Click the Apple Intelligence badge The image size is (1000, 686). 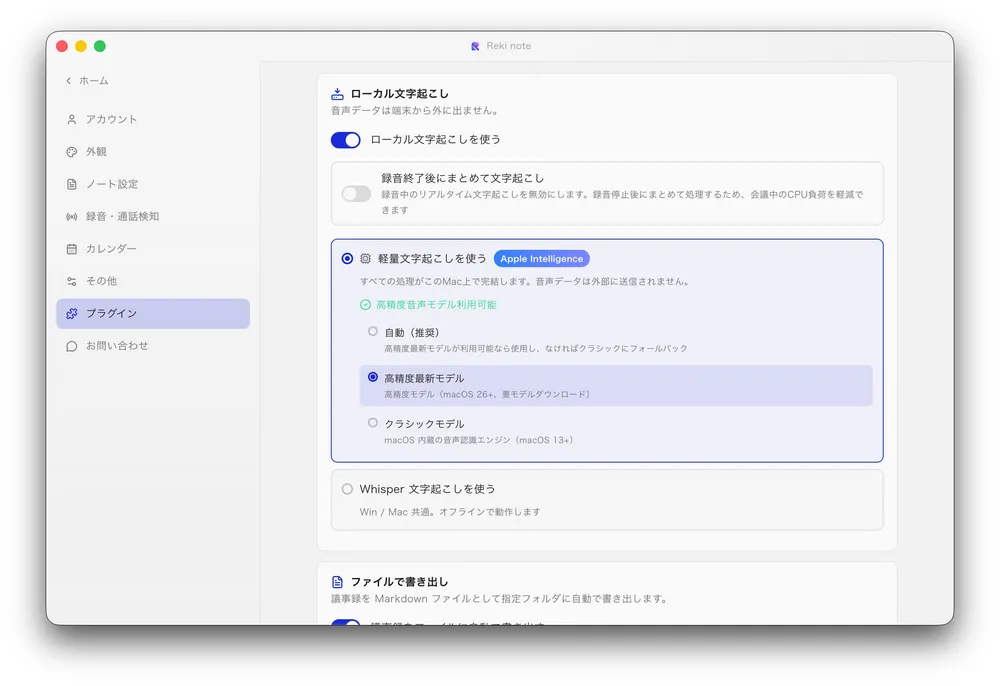[x=541, y=259]
